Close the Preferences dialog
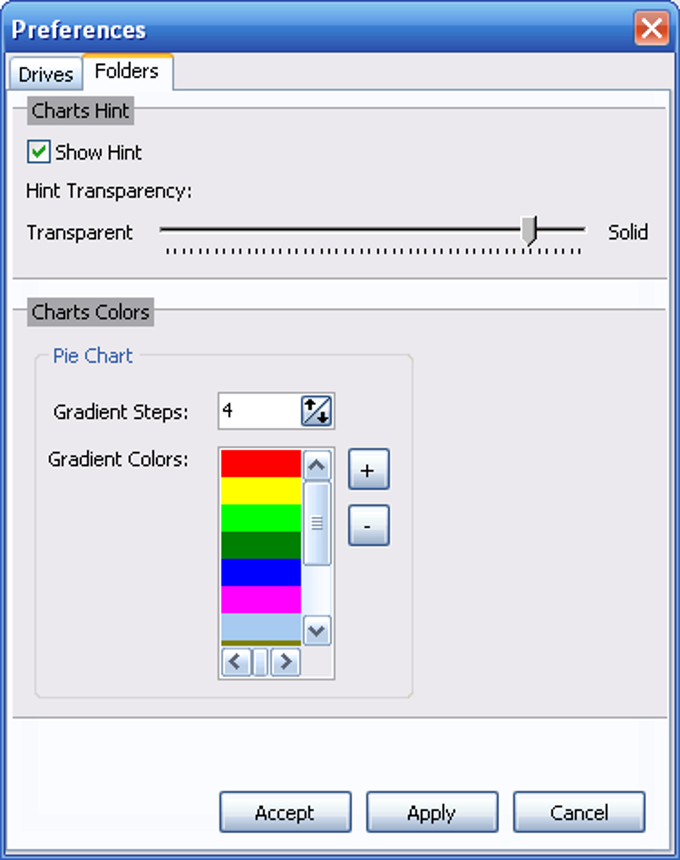Screen dimensions: 680x860 (651, 27)
